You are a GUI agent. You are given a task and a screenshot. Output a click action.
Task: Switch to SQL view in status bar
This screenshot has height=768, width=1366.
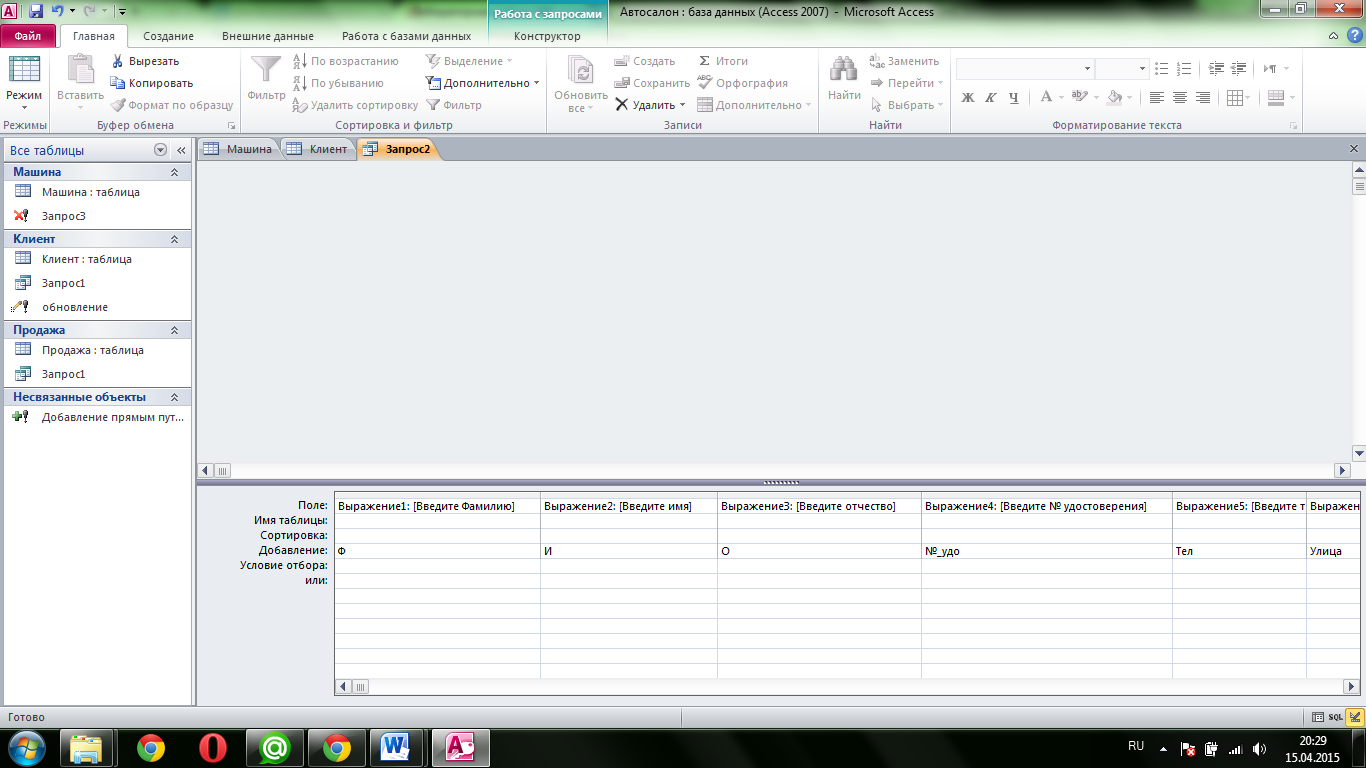(x=1336, y=717)
